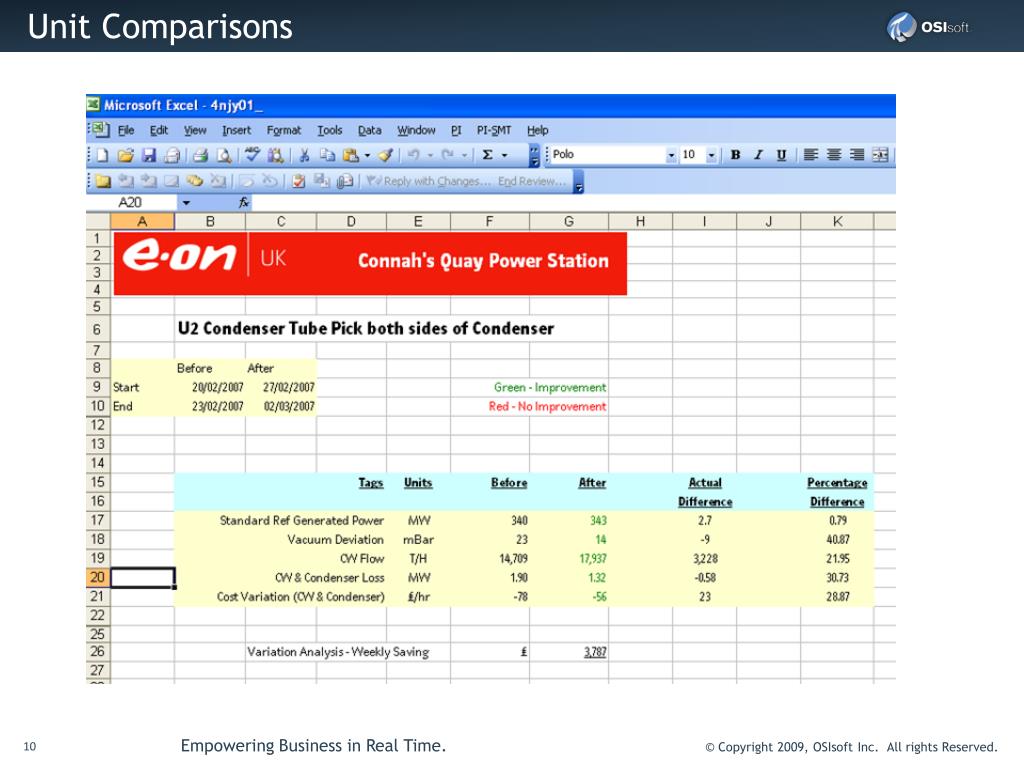Click the fx insert function icon

click(x=244, y=202)
